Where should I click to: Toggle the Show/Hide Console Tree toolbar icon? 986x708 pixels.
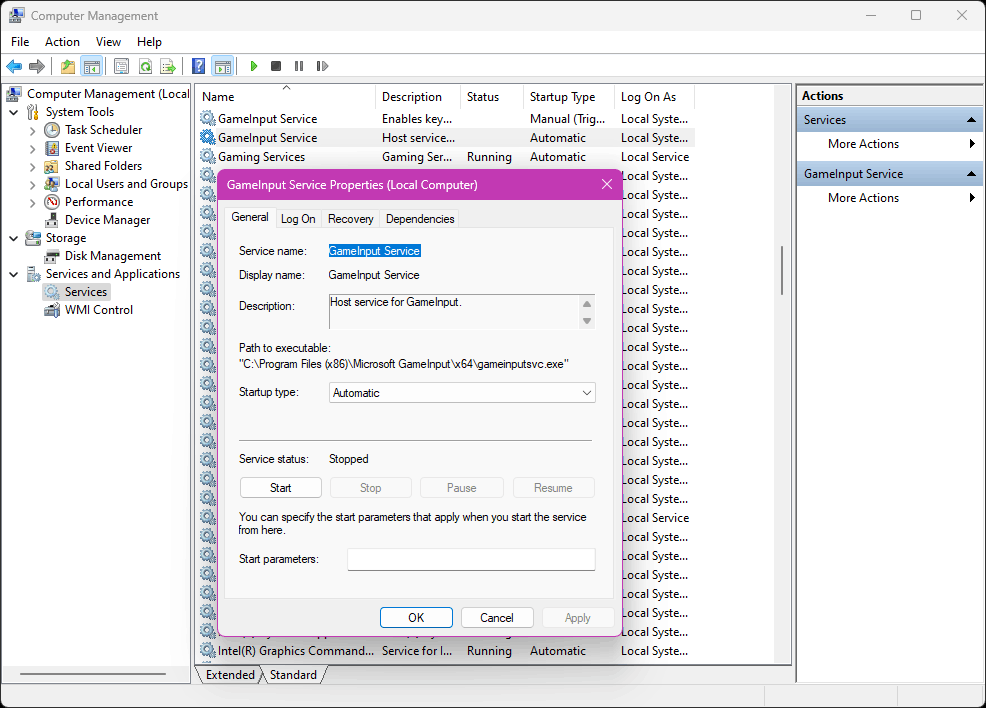point(92,66)
